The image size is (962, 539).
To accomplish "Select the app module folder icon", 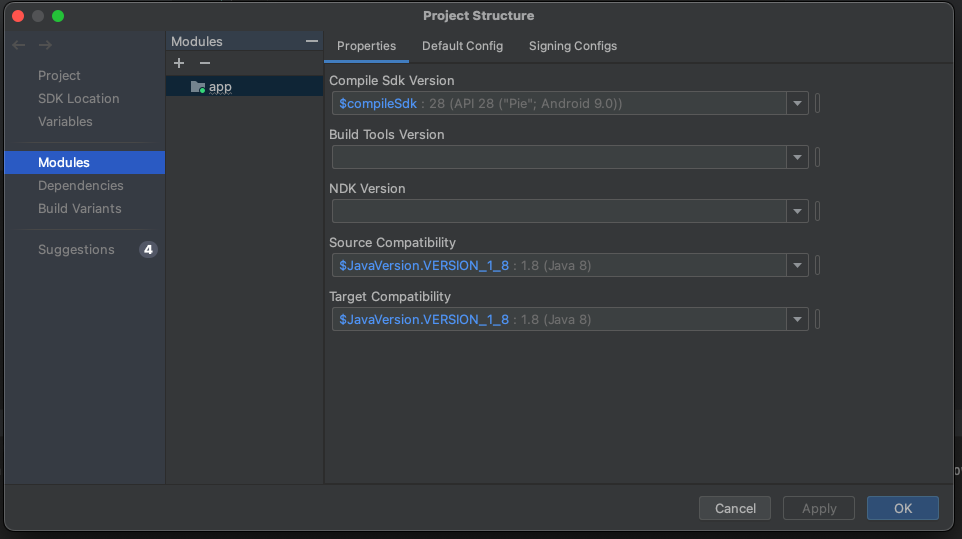I will 197,87.
